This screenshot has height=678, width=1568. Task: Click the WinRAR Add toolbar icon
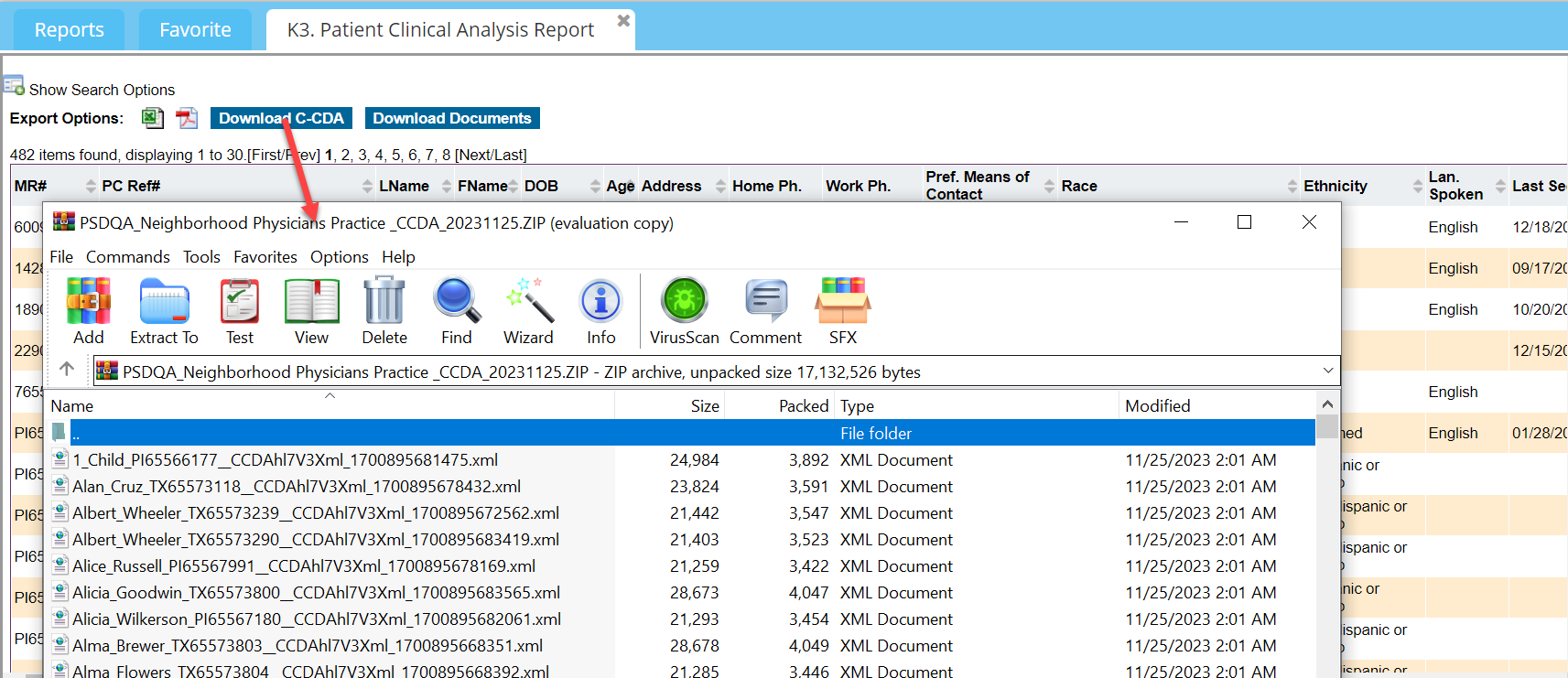[x=89, y=301]
